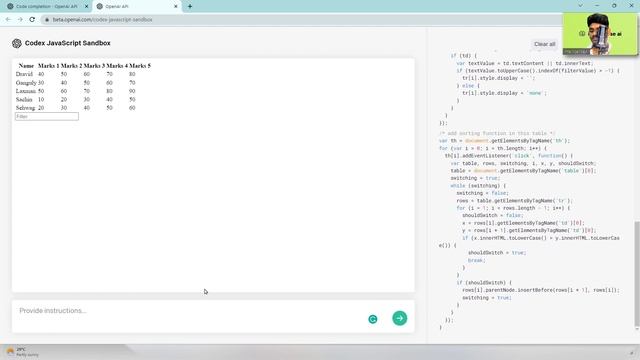Close the Code completion OpenAI API tab
This screenshot has height=360, width=640.
[x=87, y=7]
